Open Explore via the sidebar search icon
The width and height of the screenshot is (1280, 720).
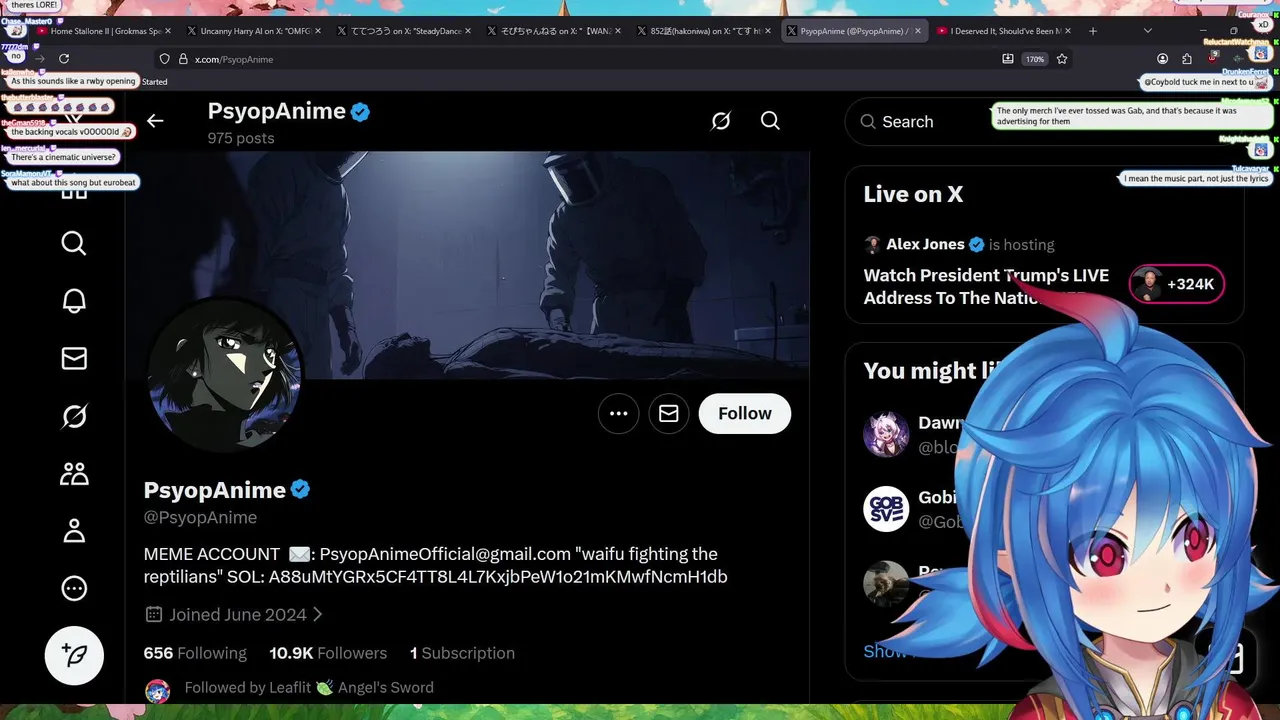[x=74, y=243]
